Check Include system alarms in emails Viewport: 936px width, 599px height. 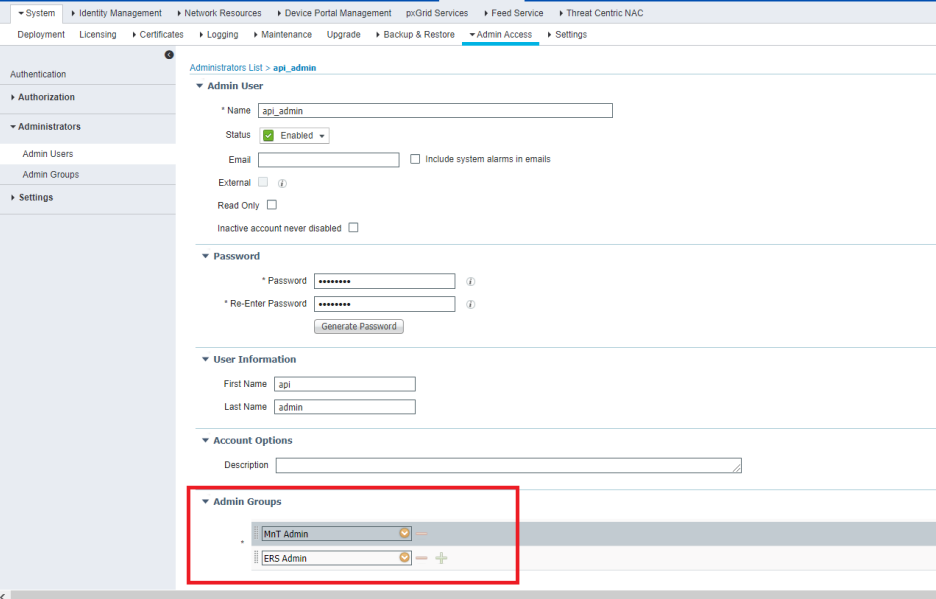(415, 159)
